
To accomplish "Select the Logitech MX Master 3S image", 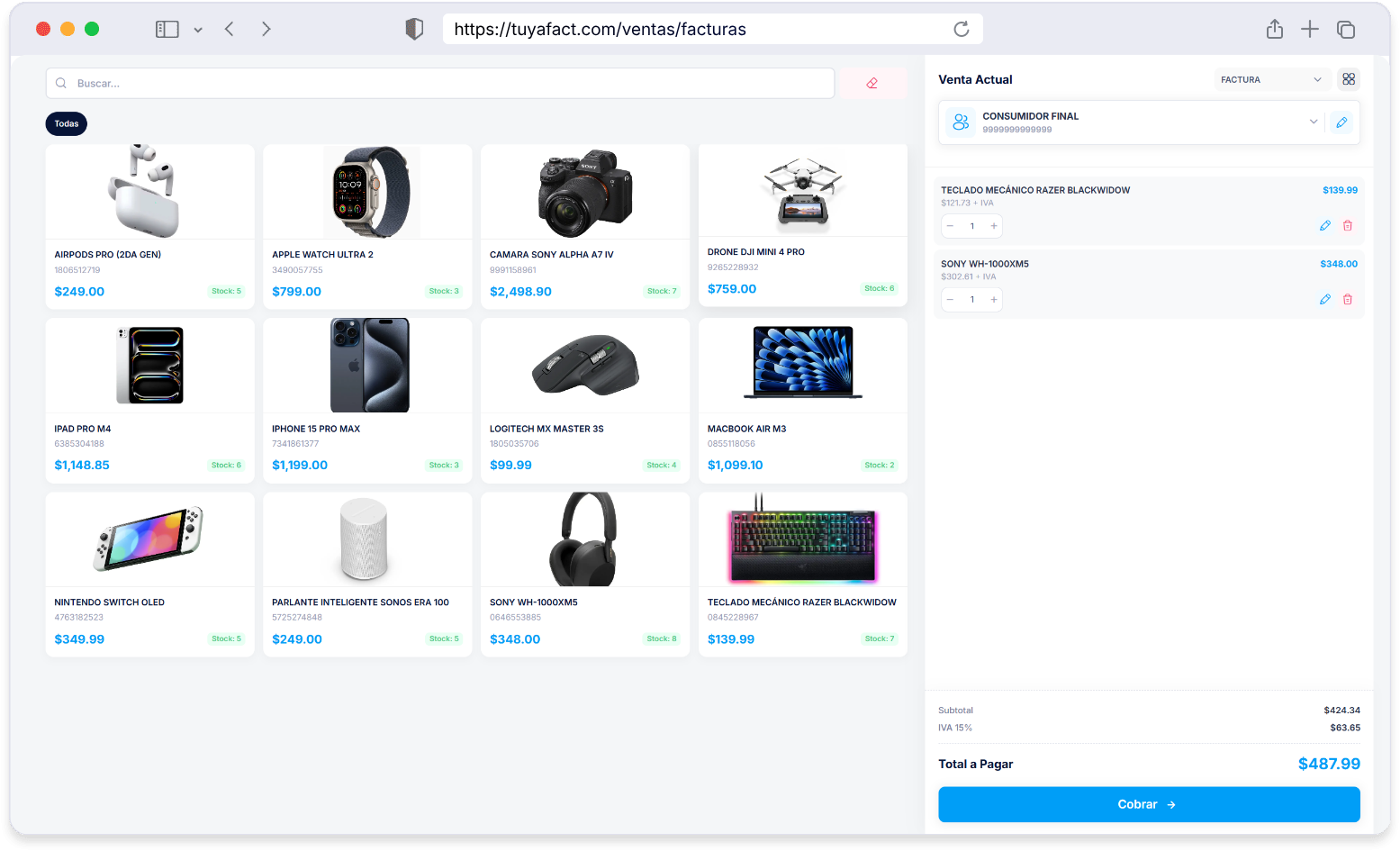I will (585, 365).
